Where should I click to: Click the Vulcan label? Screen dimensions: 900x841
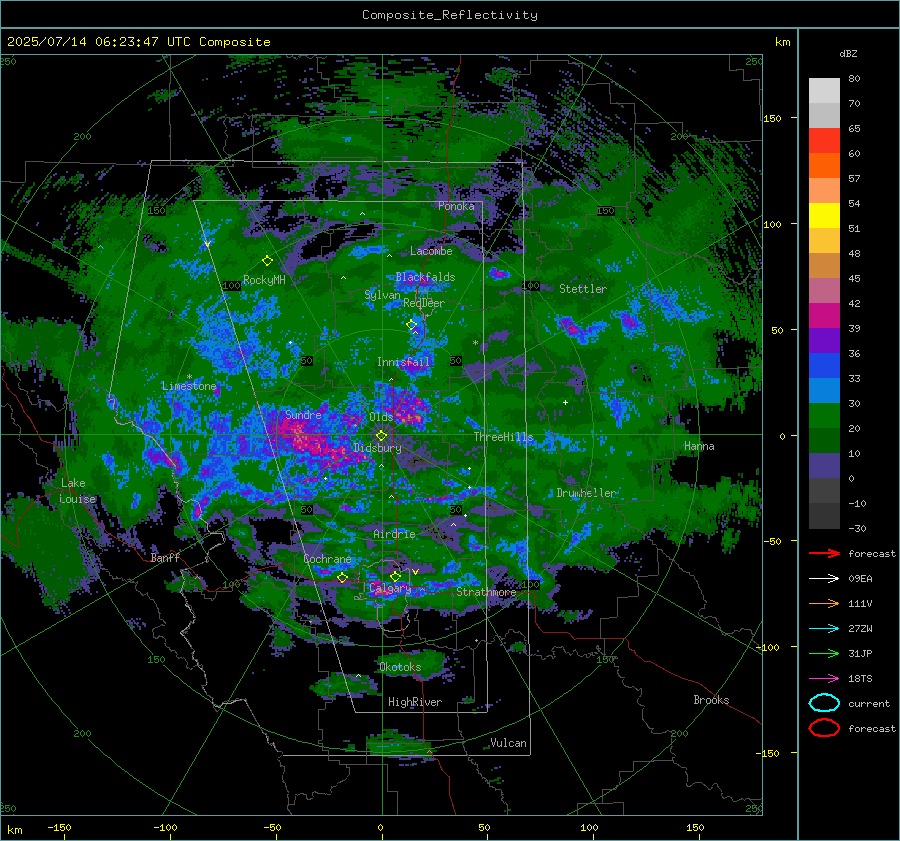tap(508, 743)
